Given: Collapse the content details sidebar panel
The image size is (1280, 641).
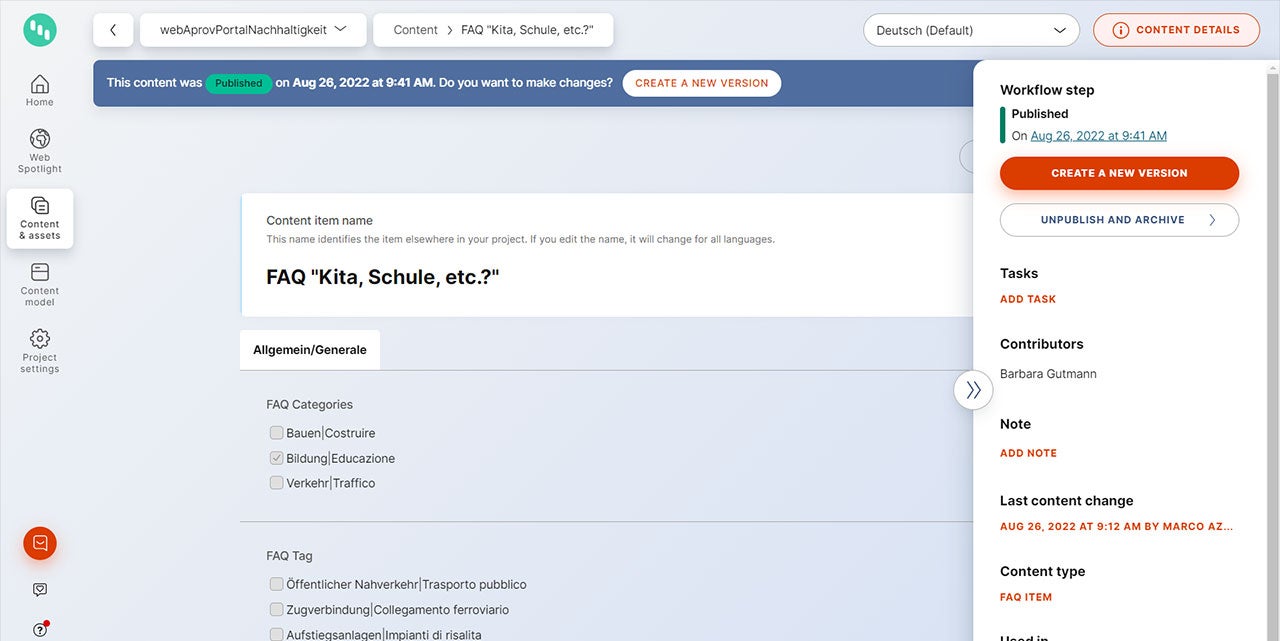Looking at the screenshot, I should 973,390.
